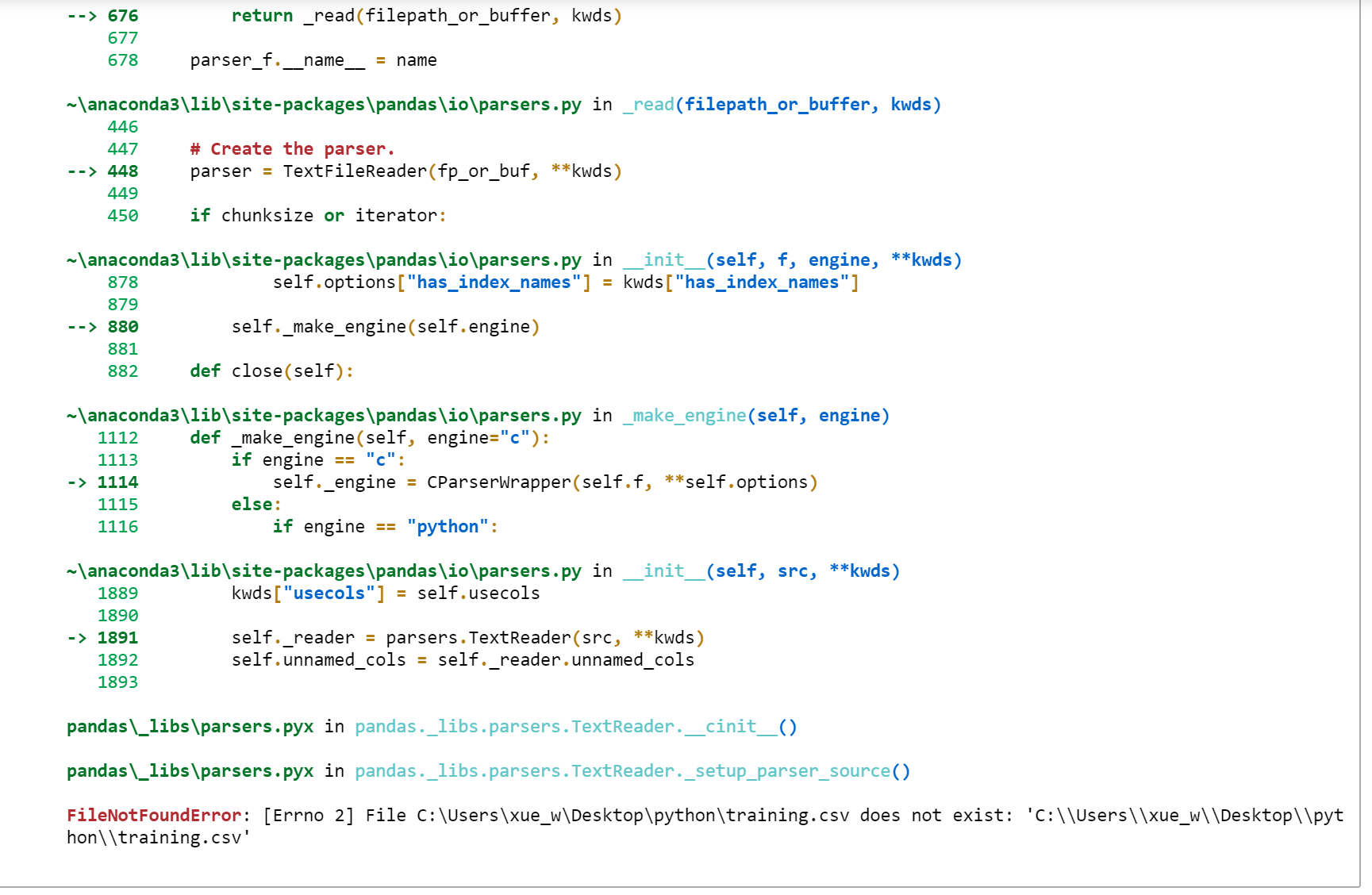Select line 880 self._make_engine call
This screenshot has height=895, width=1372.
(x=385, y=326)
